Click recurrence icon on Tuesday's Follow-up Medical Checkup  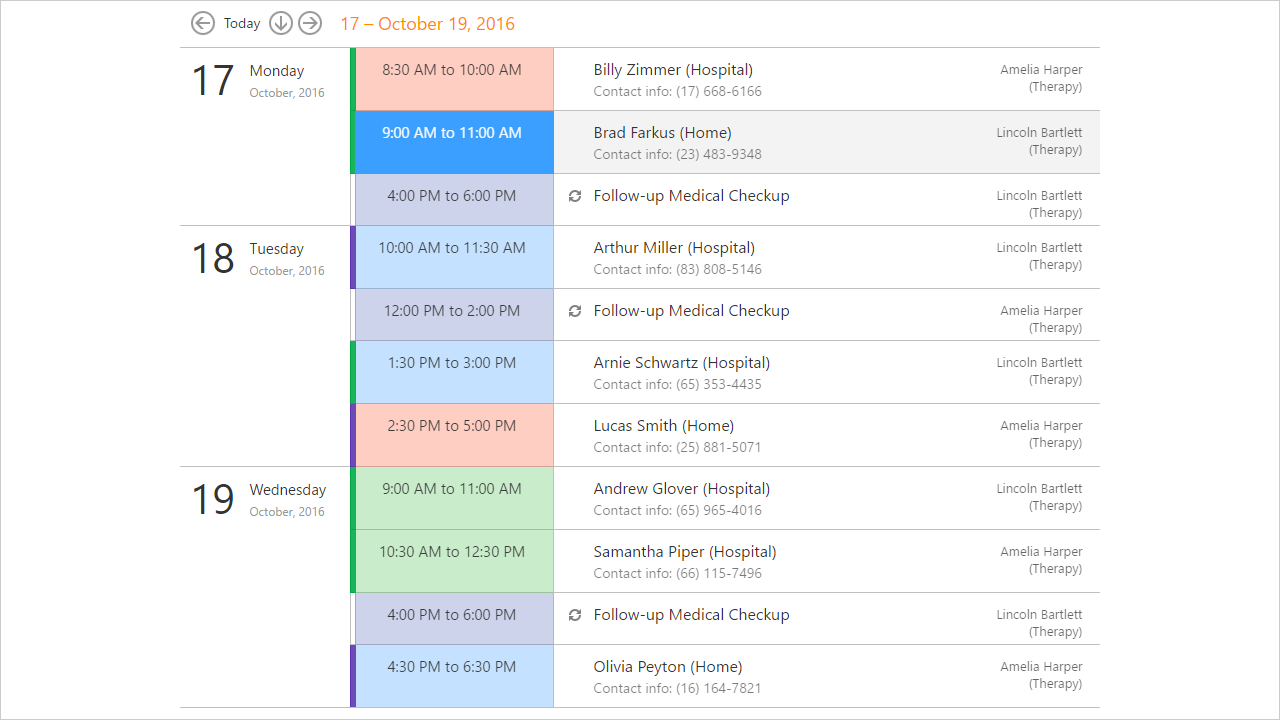pyautogui.click(x=575, y=311)
